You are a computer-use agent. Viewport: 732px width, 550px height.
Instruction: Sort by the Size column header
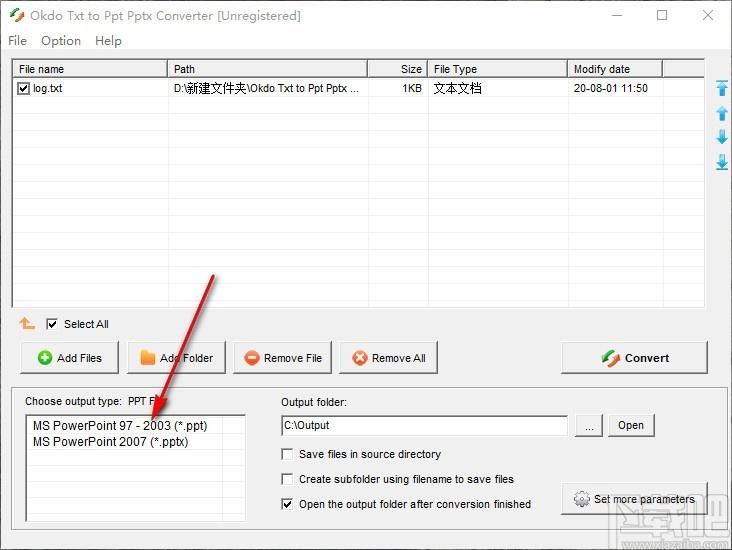point(398,69)
